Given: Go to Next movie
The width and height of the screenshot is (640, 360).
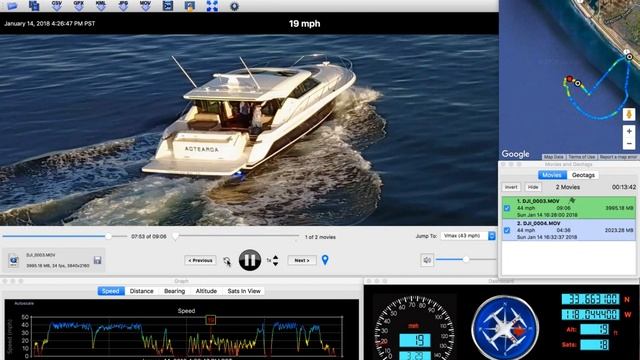Looking at the screenshot, I should [302, 260].
